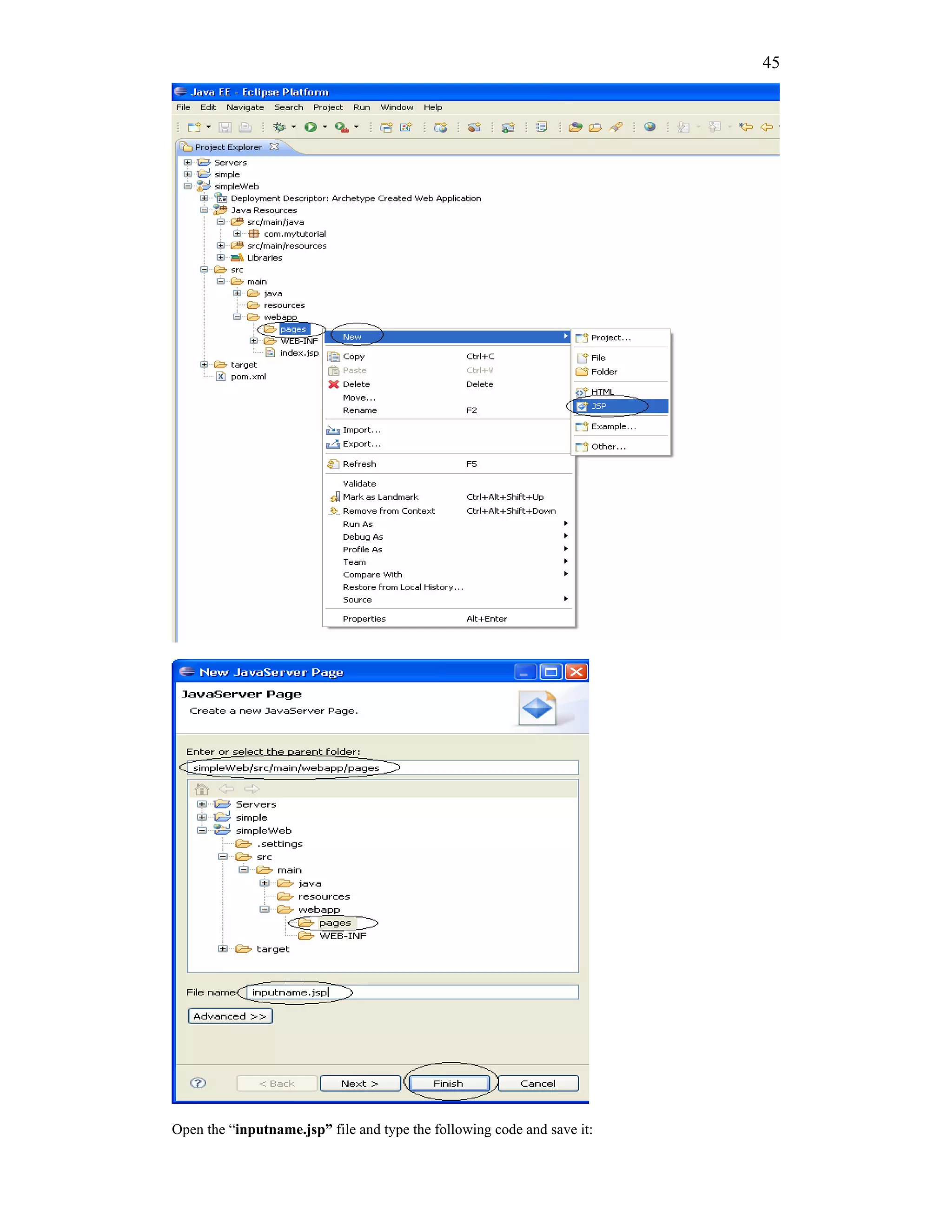Open the dropdown arrow beside New icon
Screen dimensions: 952x1232
tap(209, 127)
